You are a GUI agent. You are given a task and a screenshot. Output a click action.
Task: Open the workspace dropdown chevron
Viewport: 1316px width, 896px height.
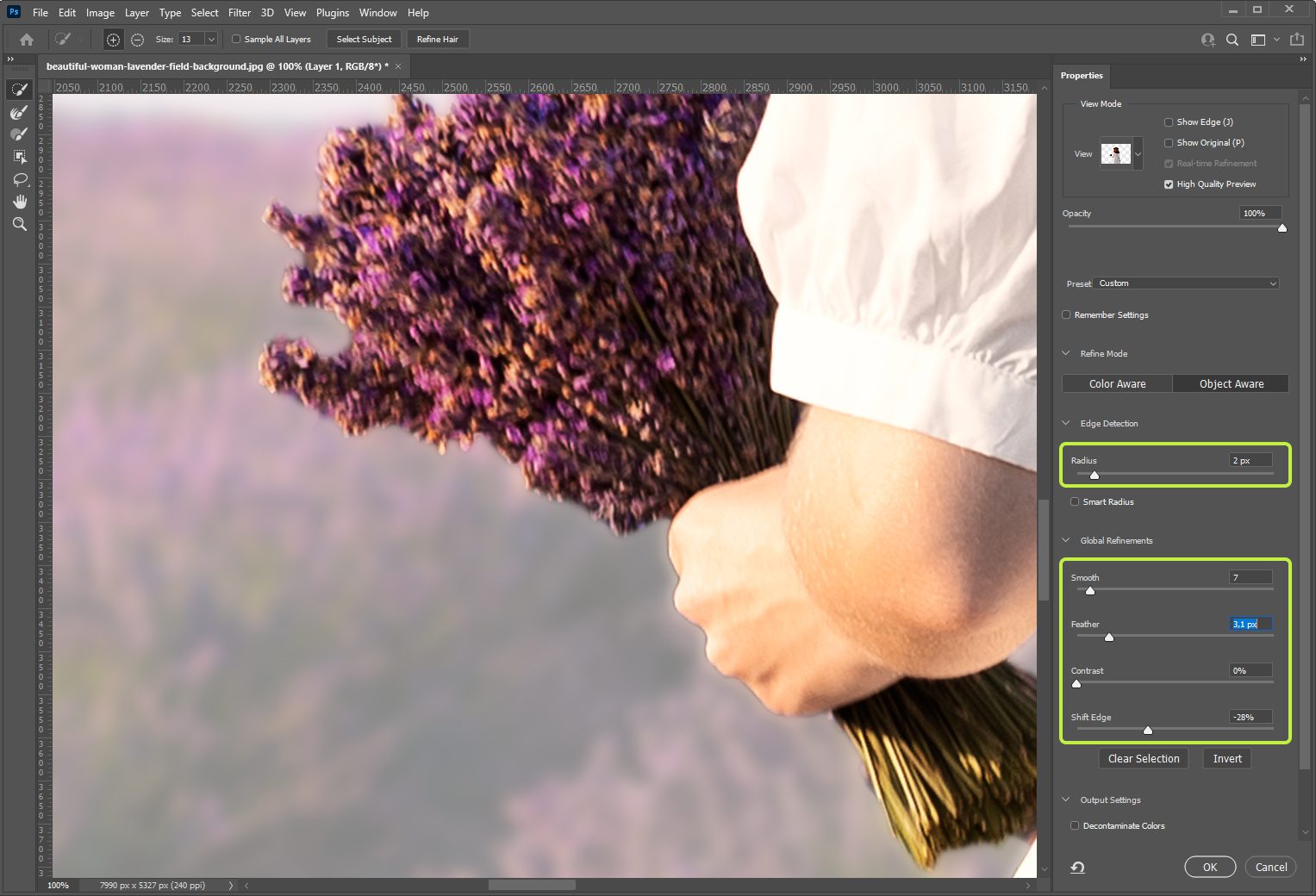click(1276, 40)
